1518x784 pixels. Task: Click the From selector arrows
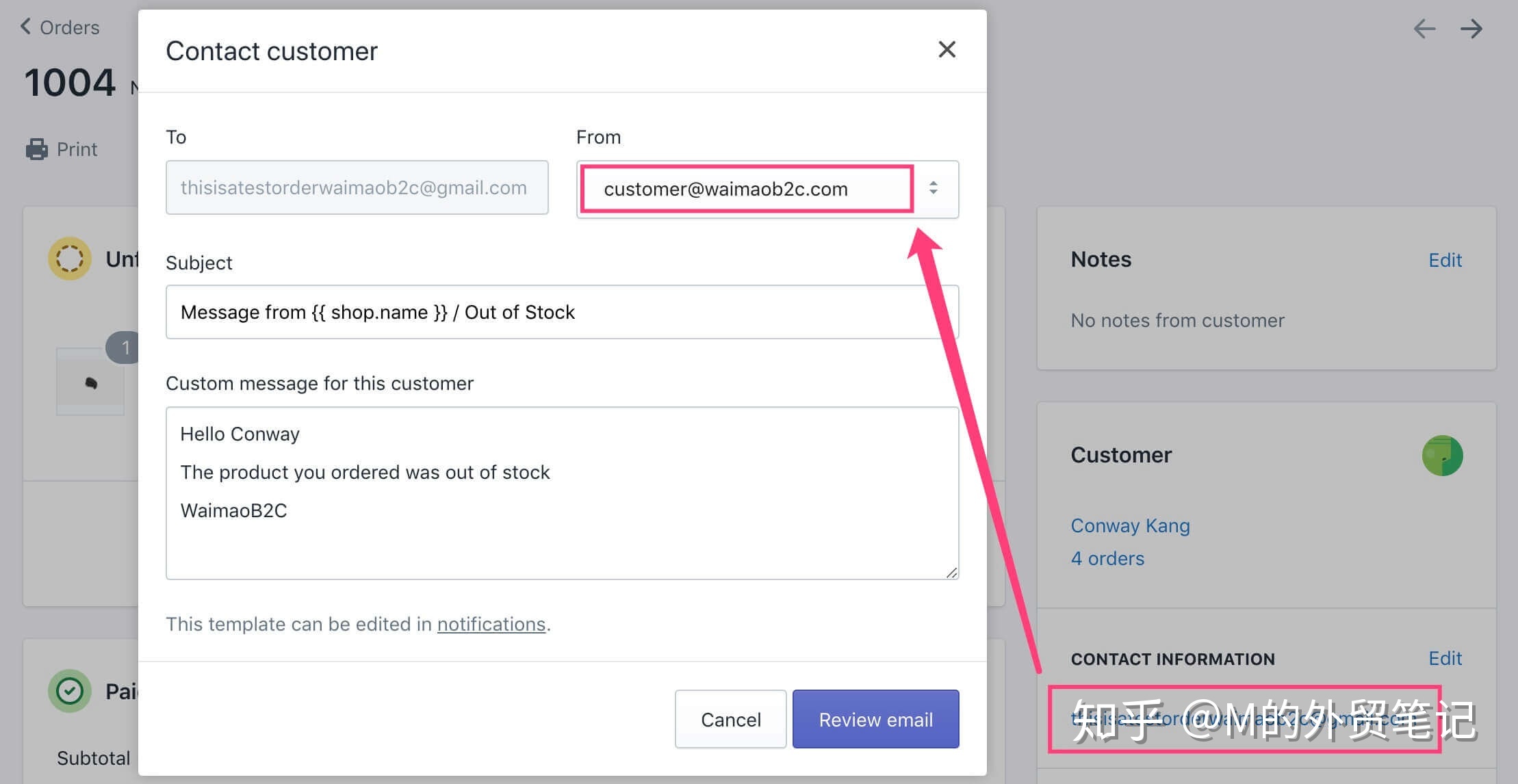(934, 188)
